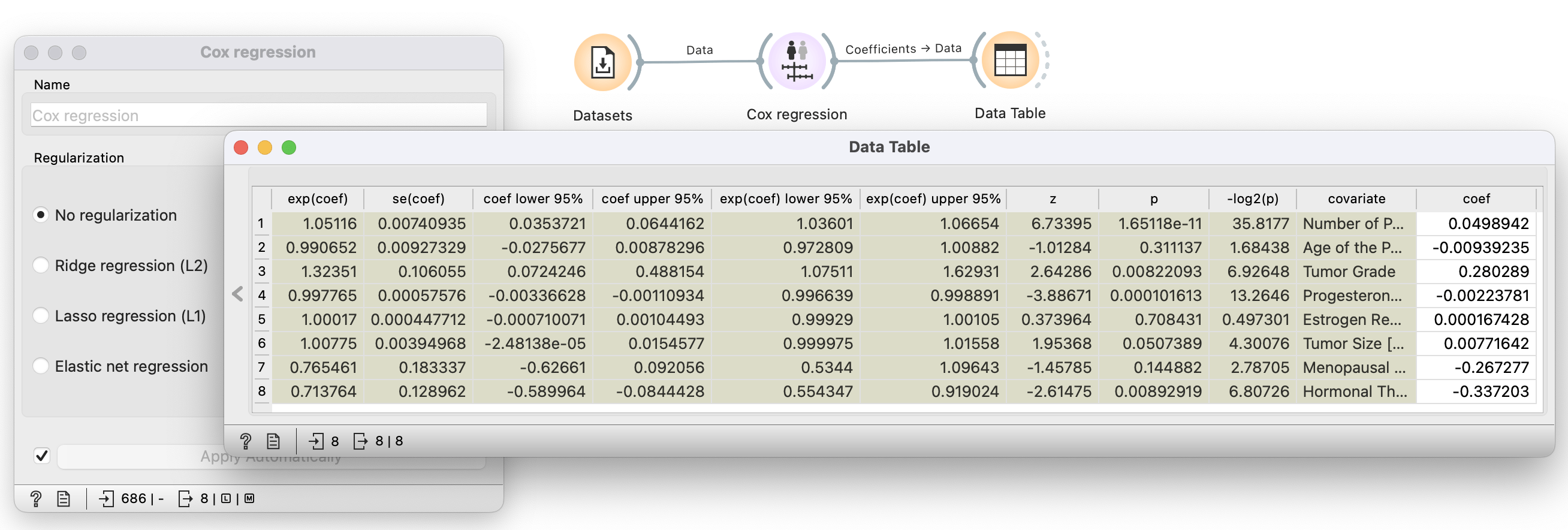Viewport: 1568px width, 530px height.
Task: Open the Data Table widget icon
Action: [1010, 61]
